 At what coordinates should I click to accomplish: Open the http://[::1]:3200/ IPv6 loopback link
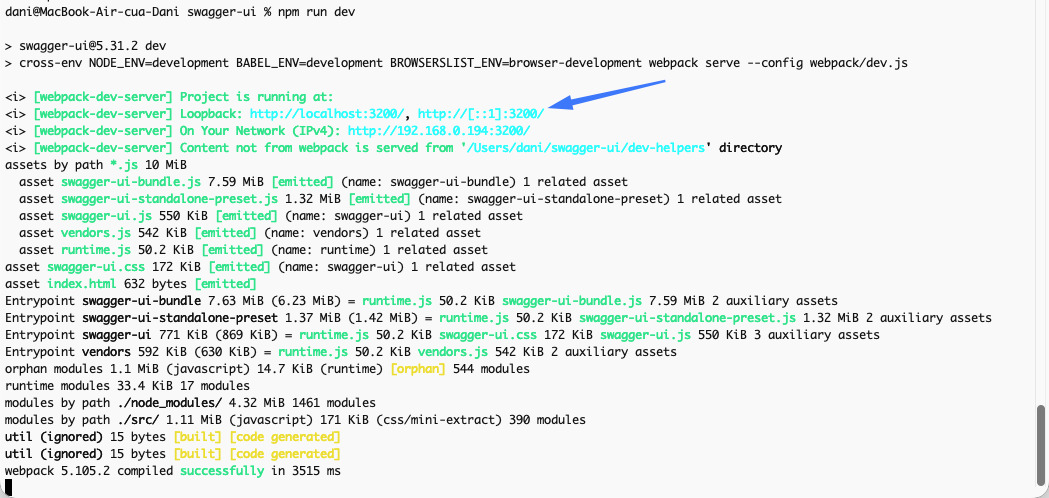(x=481, y=114)
